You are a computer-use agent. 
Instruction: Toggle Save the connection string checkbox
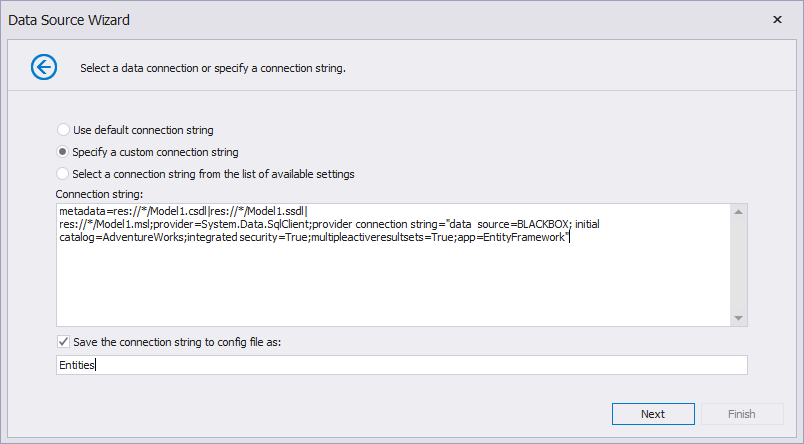click(x=64, y=342)
